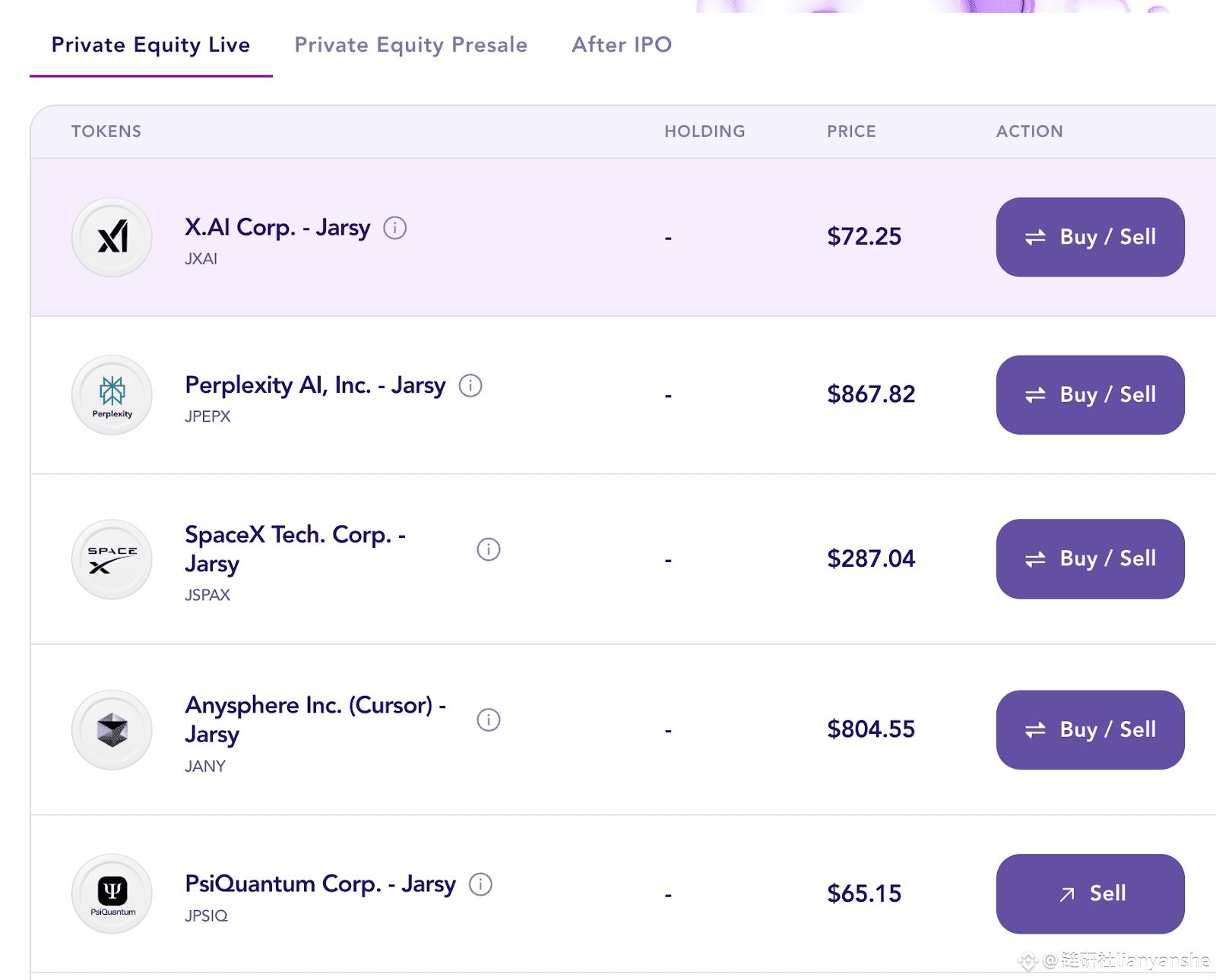Open the Perplexity AI, Inc. - Jarsy name
This screenshot has width=1216, height=980.
click(315, 386)
